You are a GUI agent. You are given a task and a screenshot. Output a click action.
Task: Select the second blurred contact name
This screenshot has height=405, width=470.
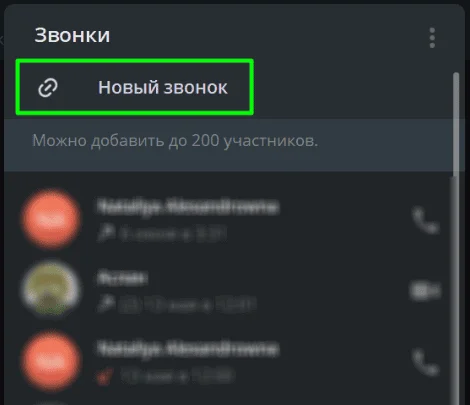pos(122,278)
